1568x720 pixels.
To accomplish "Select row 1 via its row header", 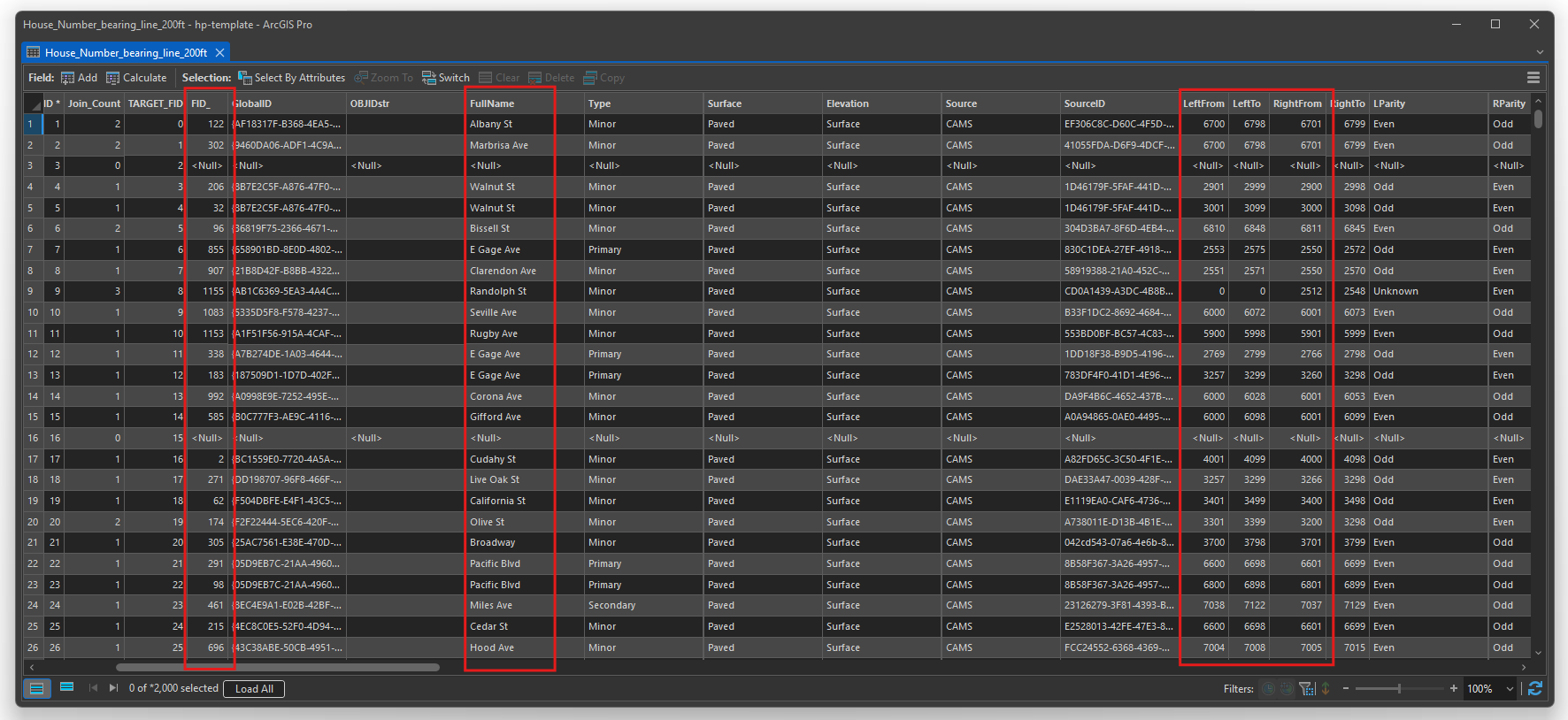I will click(x=33, y=124).
